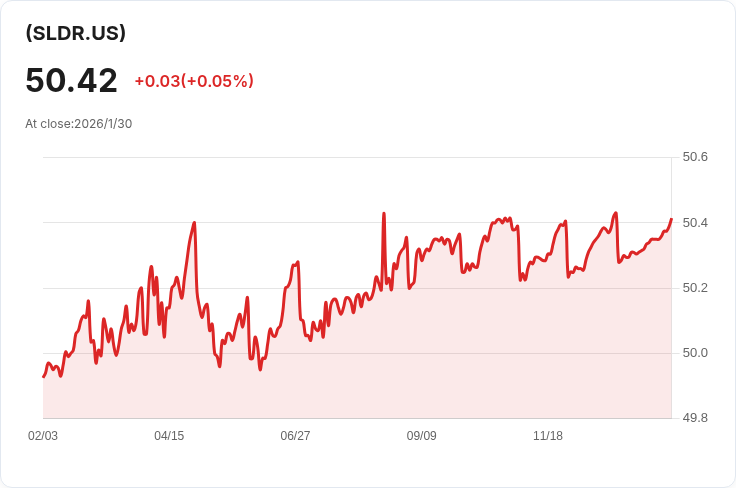Click the chart line's leftmost starting point
The width and height of the screenshot is (736, 488).
pos(43,377)
